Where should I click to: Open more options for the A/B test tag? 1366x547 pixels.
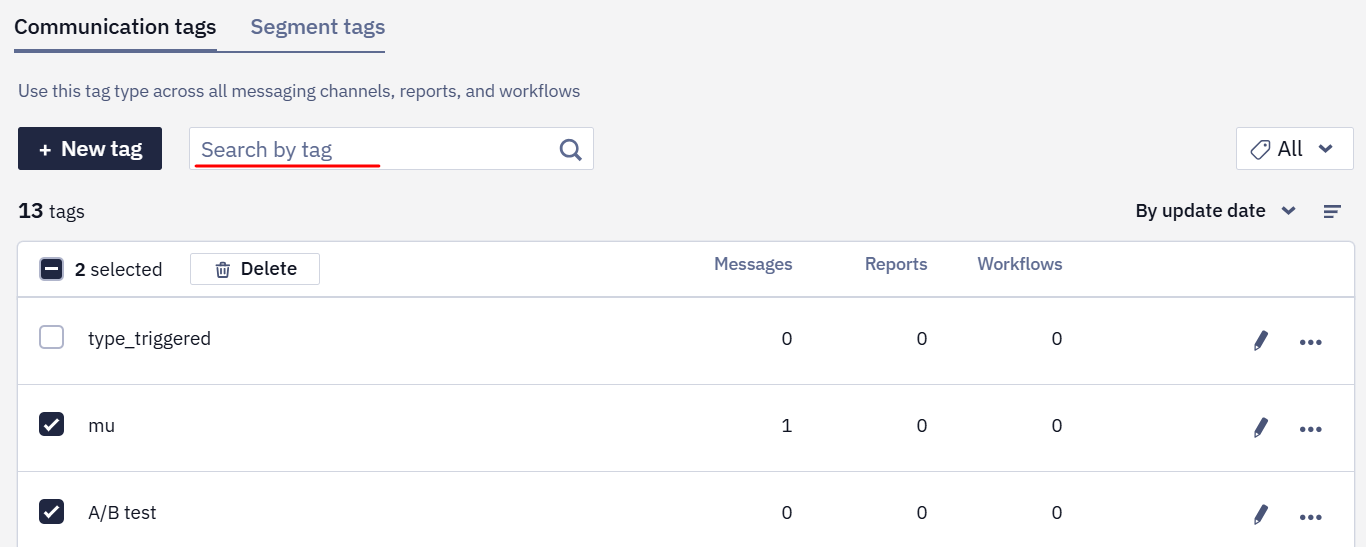(1310, 516)
